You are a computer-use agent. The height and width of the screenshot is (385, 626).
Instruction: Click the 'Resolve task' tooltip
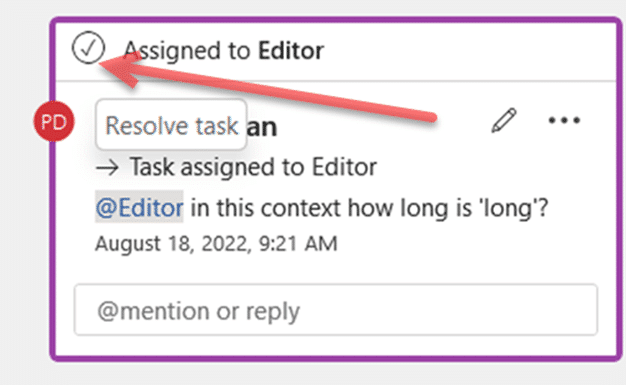[x=171, y=125]
